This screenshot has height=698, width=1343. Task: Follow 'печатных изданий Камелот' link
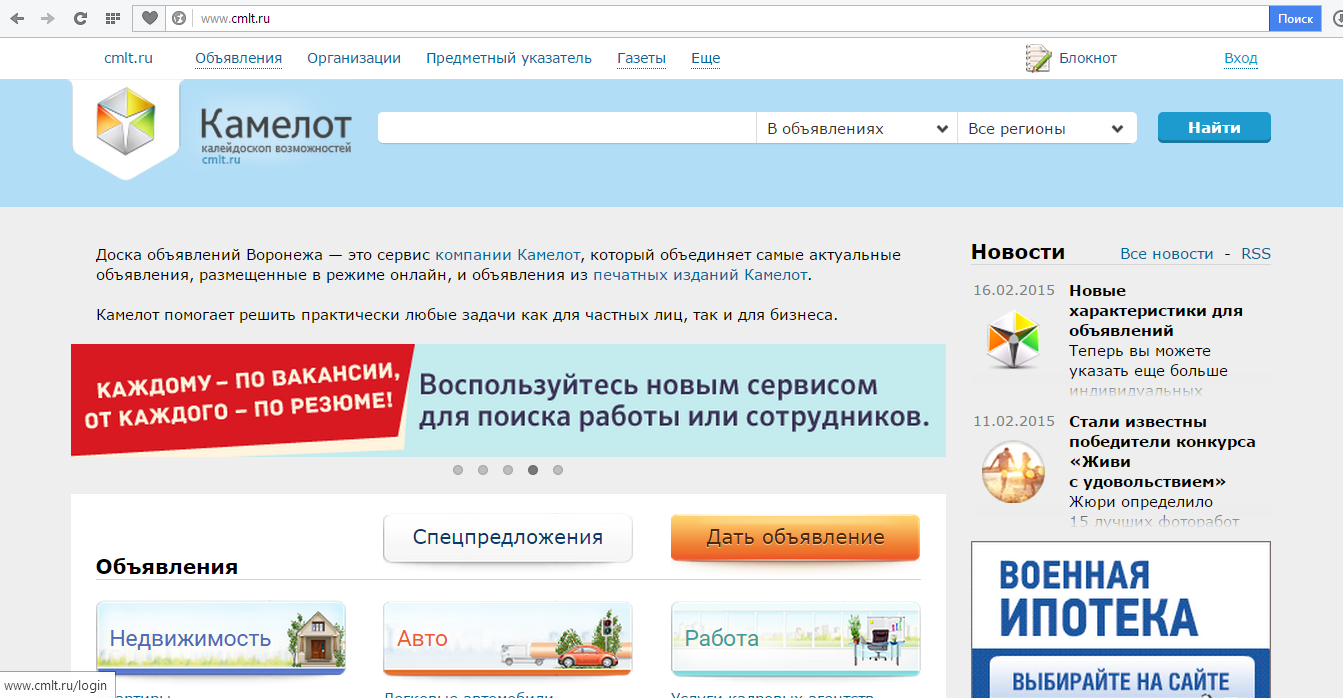(700, 275)
